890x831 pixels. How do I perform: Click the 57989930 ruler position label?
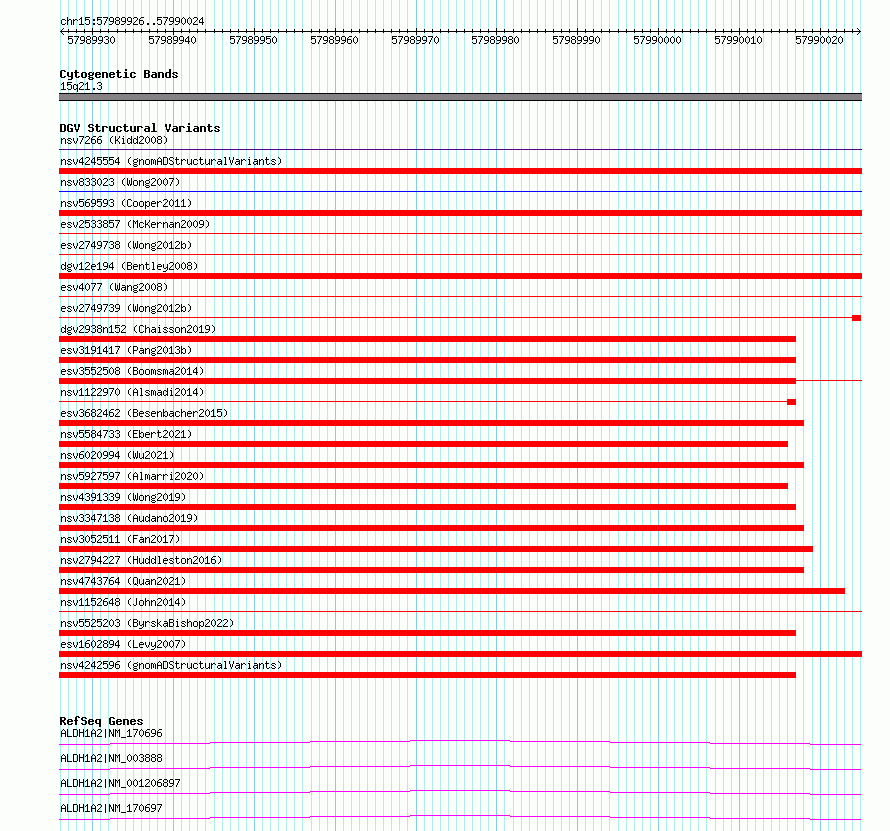click(91, 40)
